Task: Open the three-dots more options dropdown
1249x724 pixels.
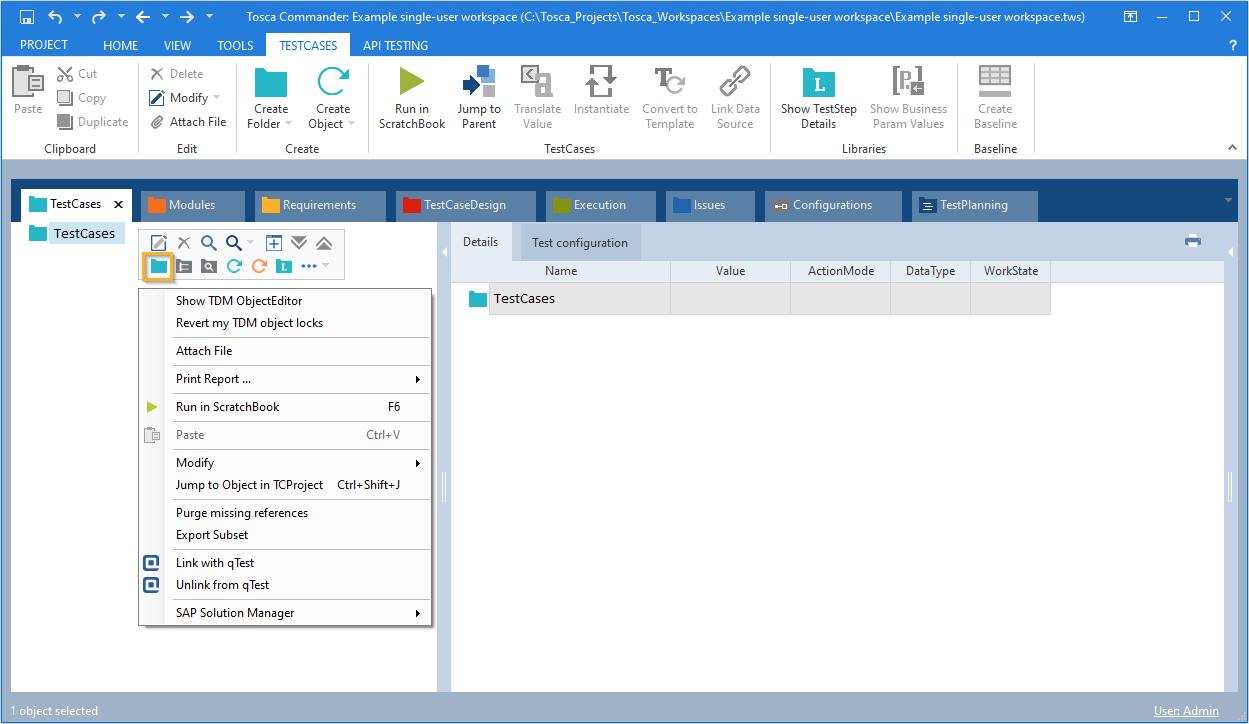Action: 314,266
